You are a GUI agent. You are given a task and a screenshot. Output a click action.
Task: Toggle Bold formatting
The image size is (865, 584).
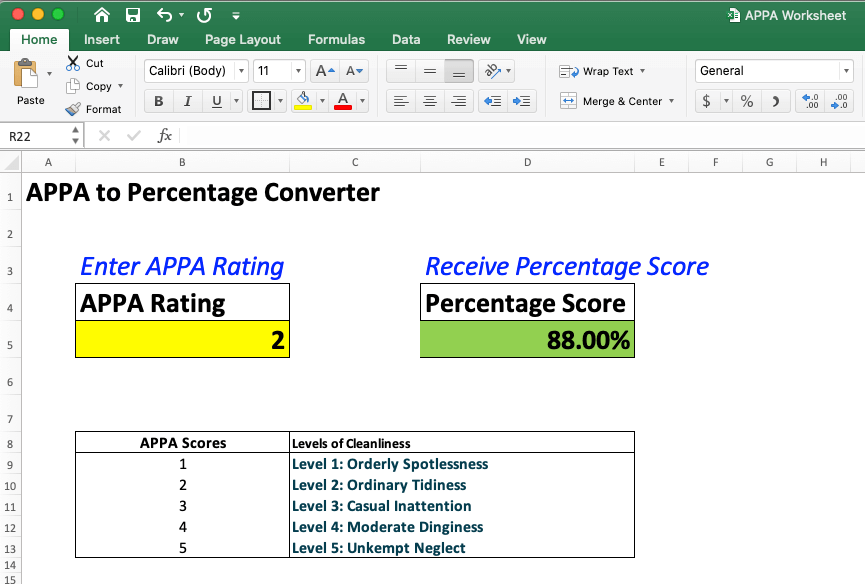pyautogui.click(x=159, y=101)
